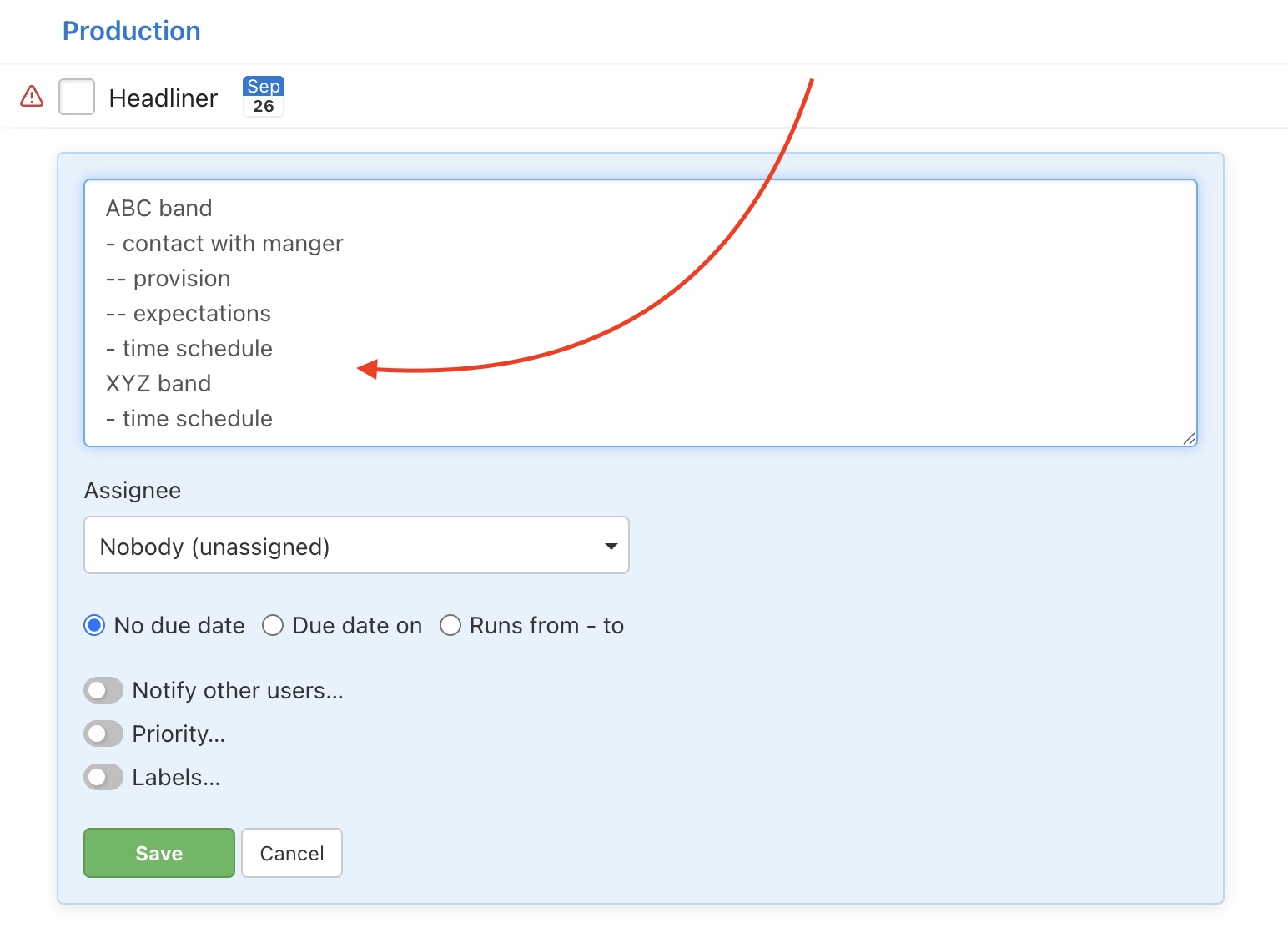
Task: Select the No due date radio button
Action: (x=94, y=625)
